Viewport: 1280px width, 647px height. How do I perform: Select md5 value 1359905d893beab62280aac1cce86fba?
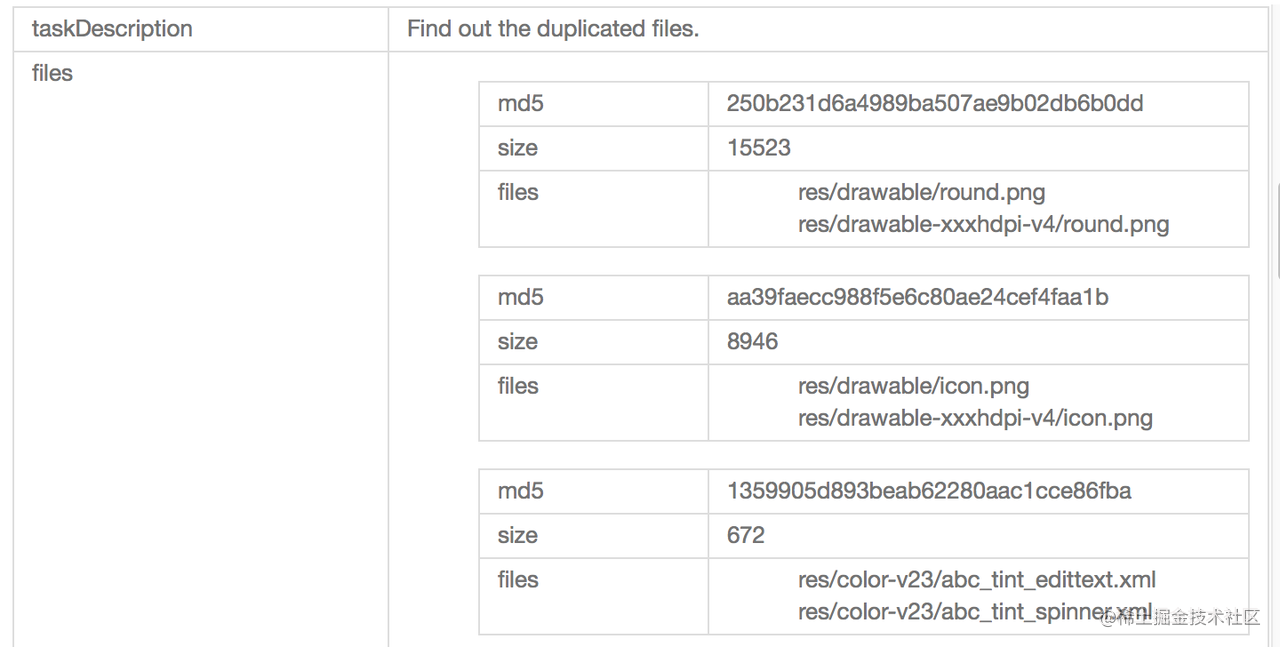(x=929, y=491)
